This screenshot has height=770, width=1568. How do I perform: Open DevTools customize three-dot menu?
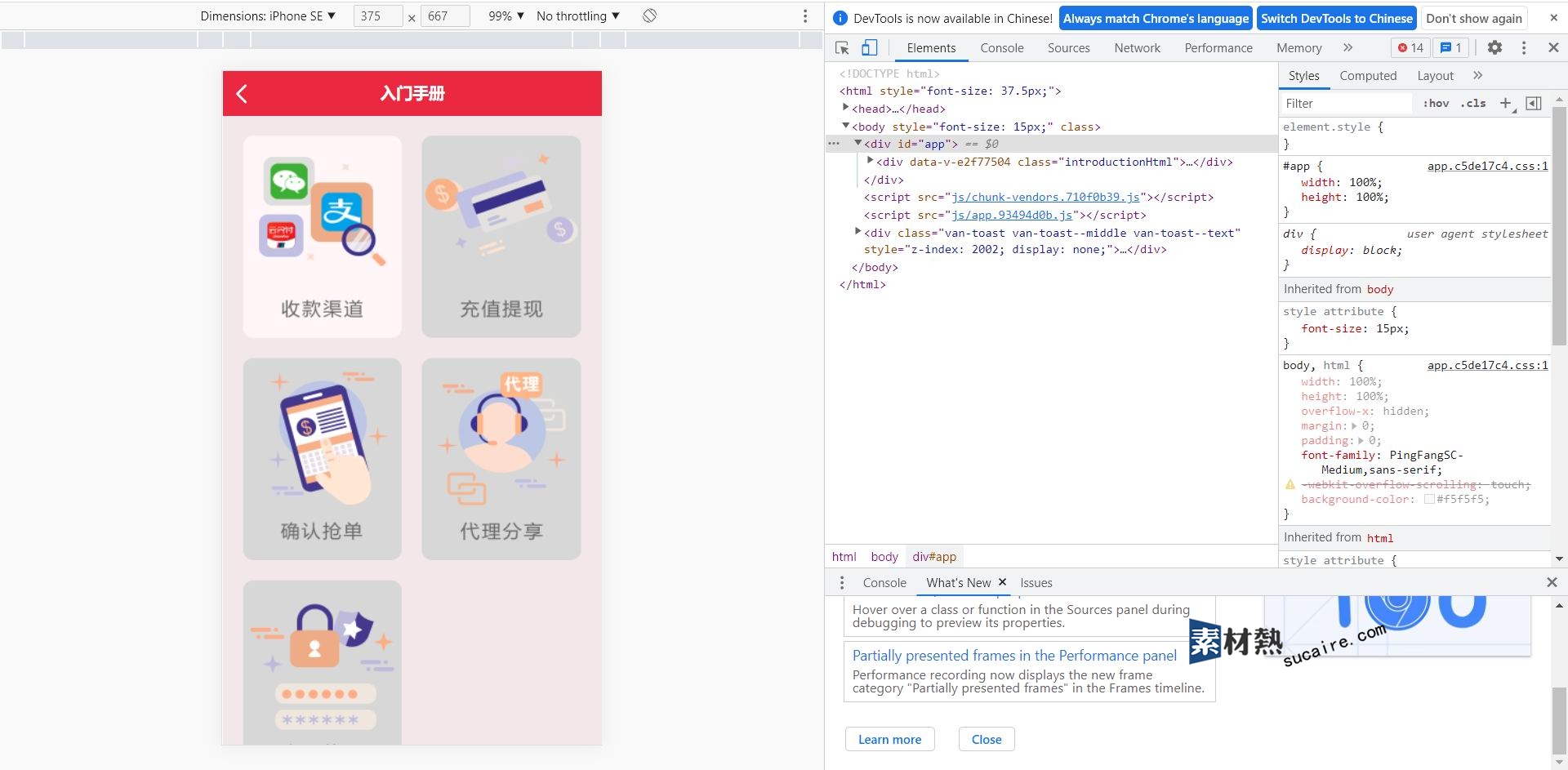pyautogui.click(x=1524, y=48)
